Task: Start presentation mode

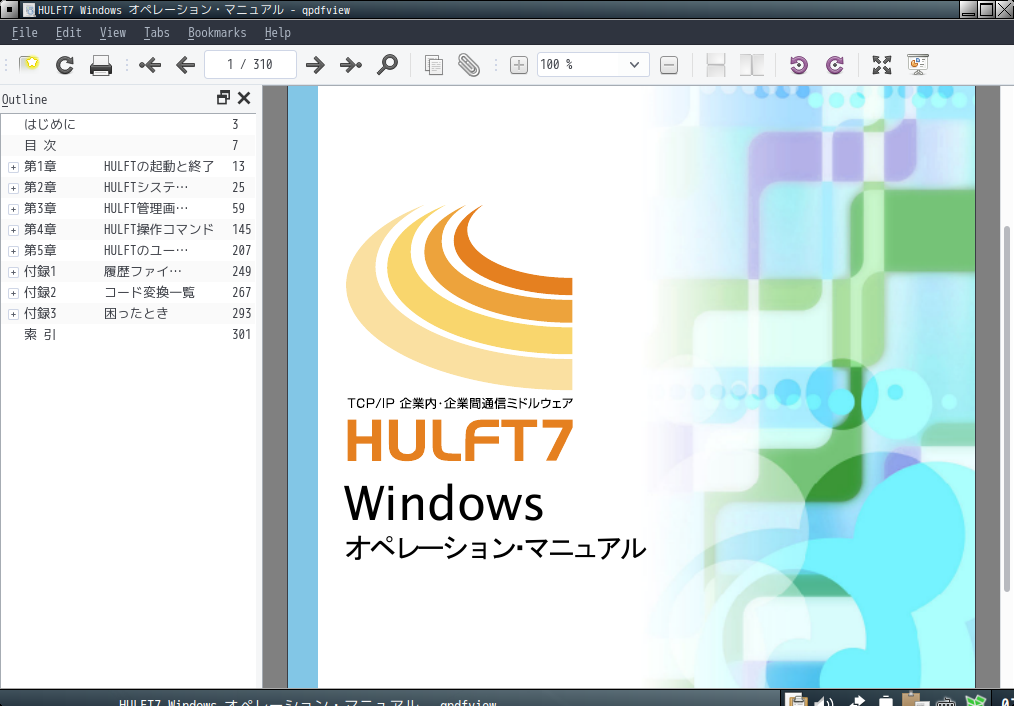Action: [x=918, y=65]
